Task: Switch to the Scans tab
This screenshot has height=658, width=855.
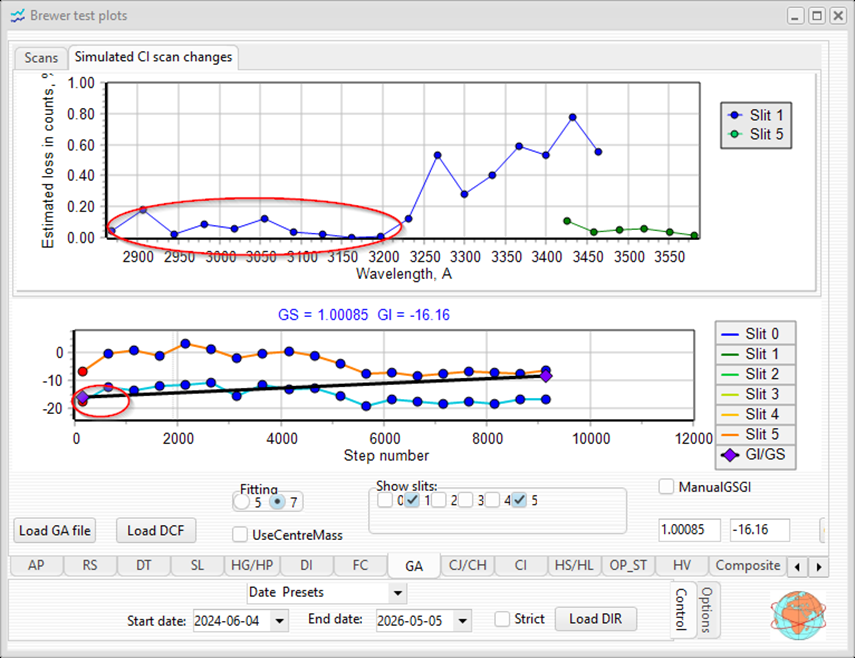Action: click(41, 58)
